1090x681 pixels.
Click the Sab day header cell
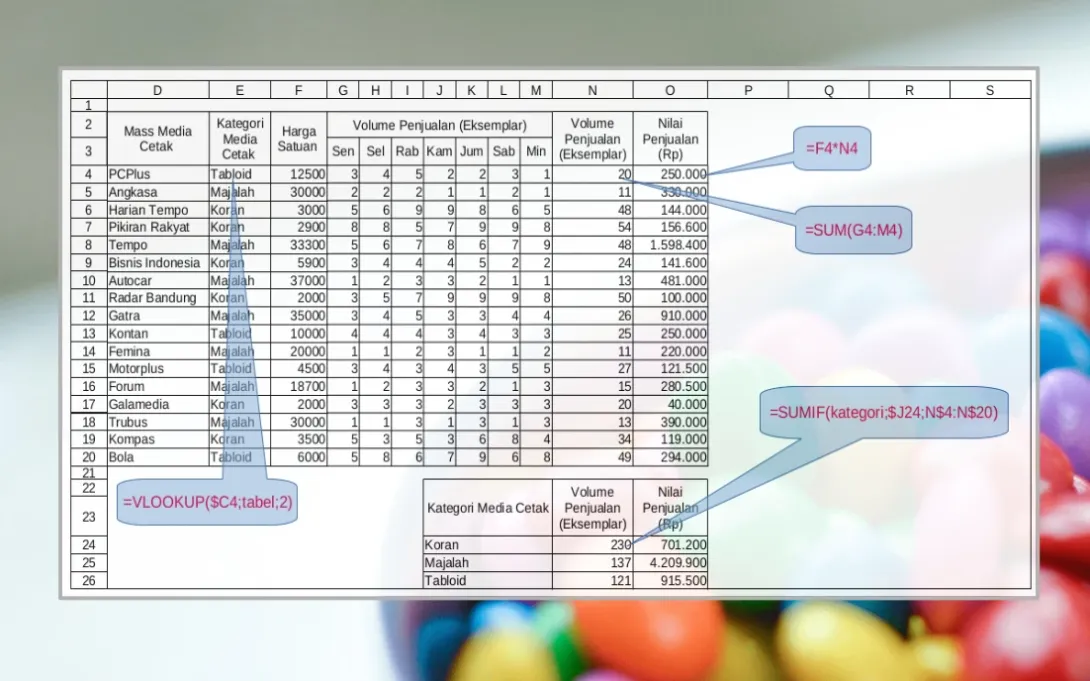coord(503,151)
